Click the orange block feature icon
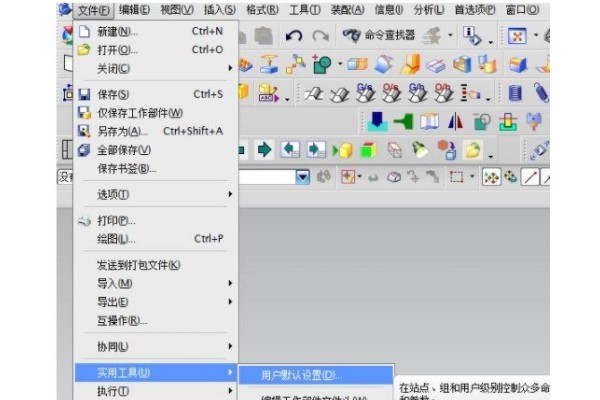 tap(357, 64)
